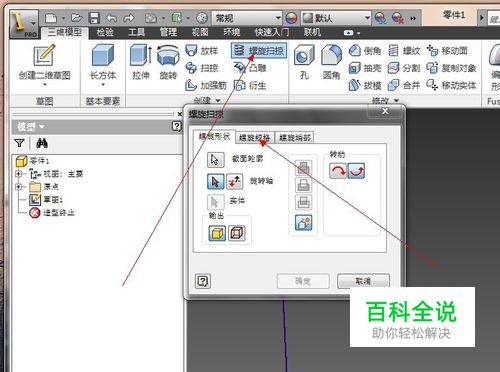Redo the last action
The image size is (500, 372).
click(x=128, y=18)
